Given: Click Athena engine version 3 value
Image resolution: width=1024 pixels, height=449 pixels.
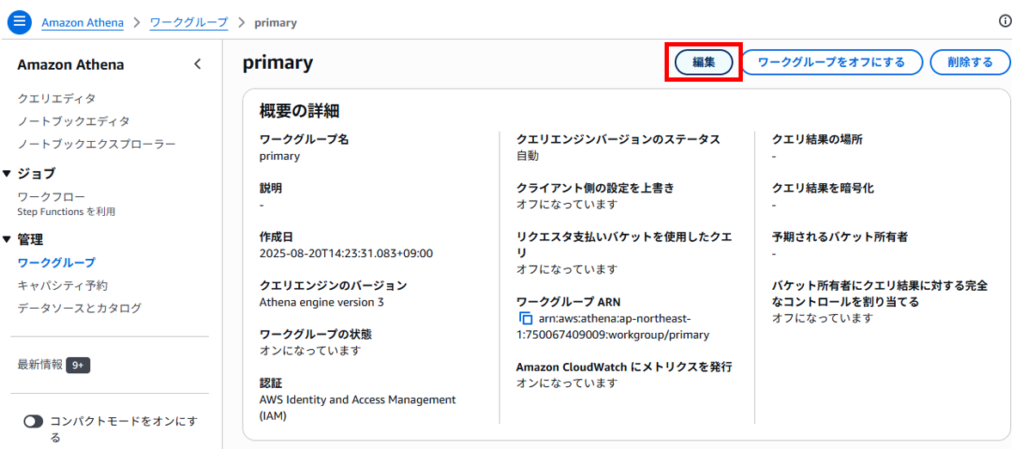Looking at the screenshot, I should point(322,302).
